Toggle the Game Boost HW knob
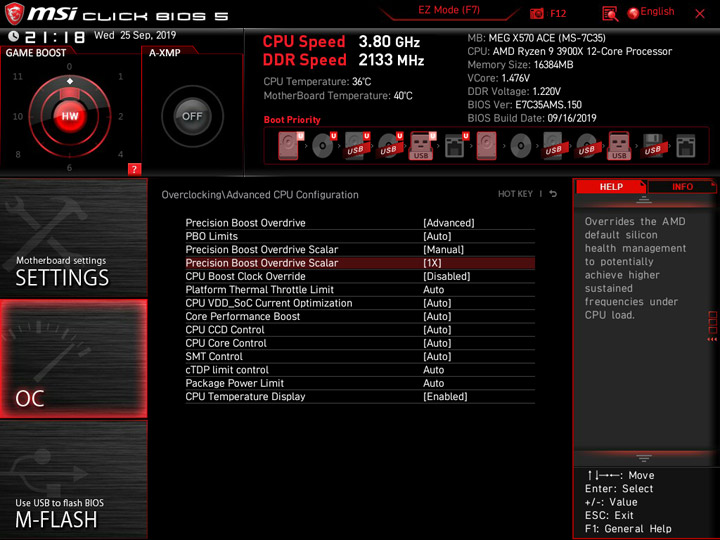Screen dimensions: 720x540 click(x=70, y=116)
